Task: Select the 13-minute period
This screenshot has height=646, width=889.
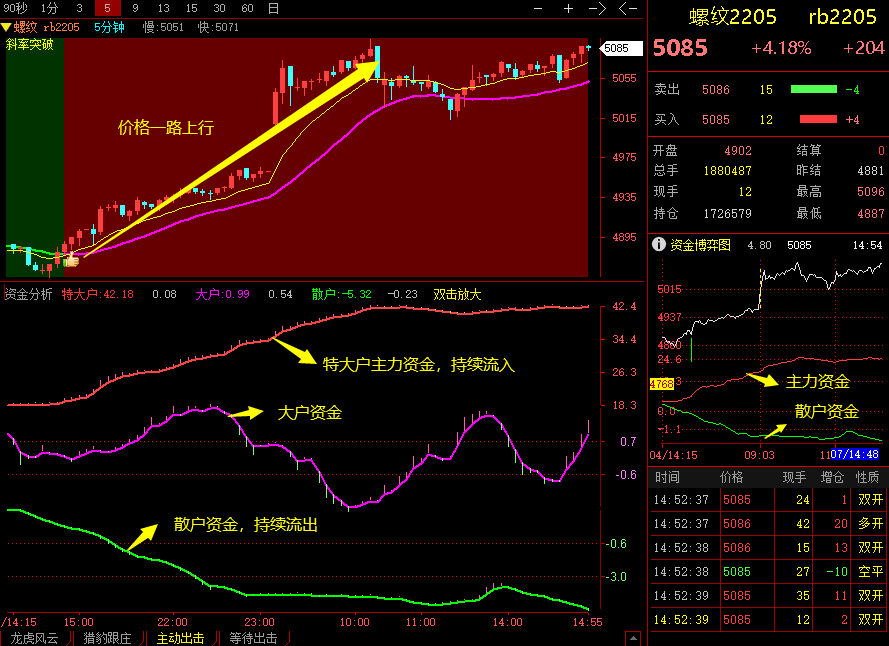Action: click(164, 8)
